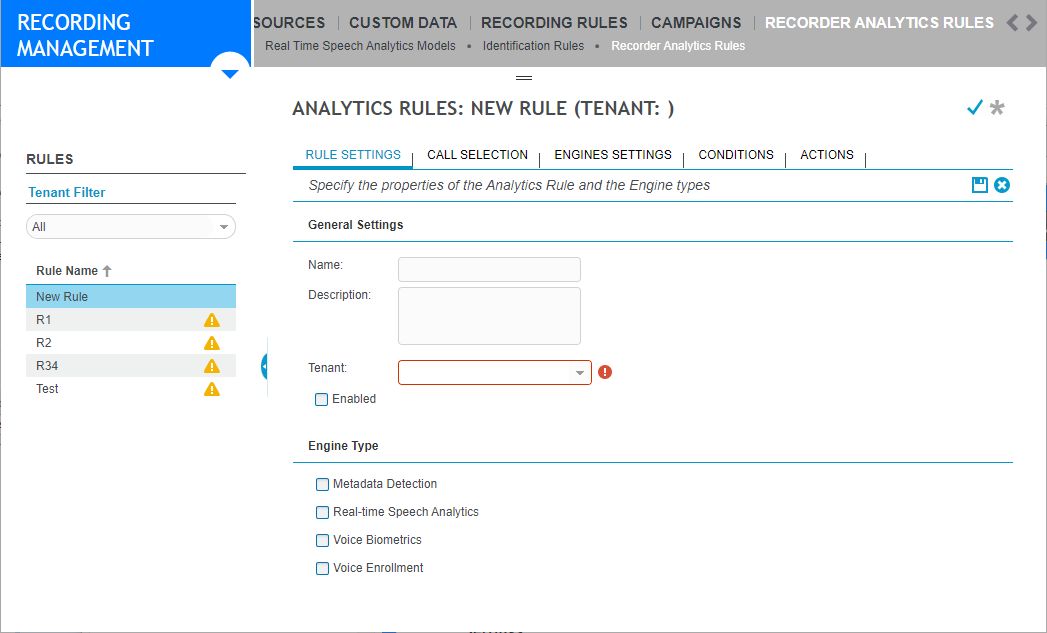Viewport: 1047px width, 633px height.
Task: Click the blue X cancel icon
Action: (x=1003, y=185)
